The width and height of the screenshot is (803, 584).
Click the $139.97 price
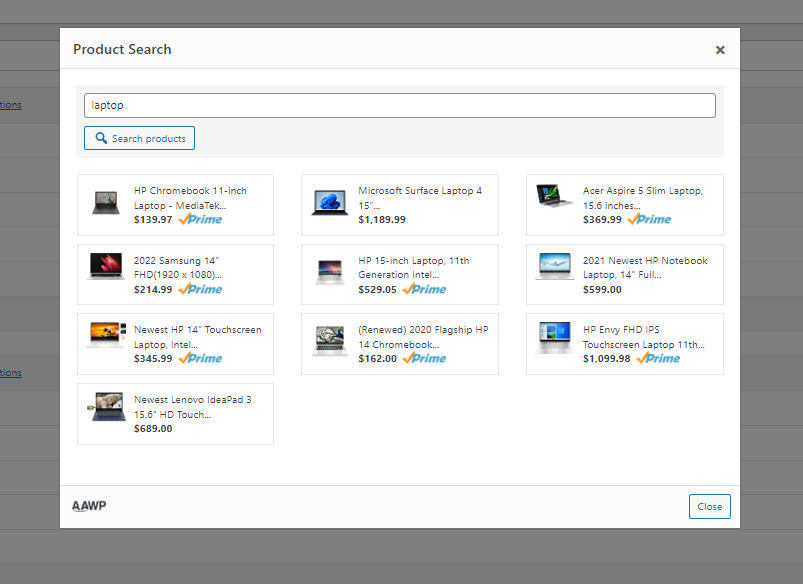click(153, 220)
